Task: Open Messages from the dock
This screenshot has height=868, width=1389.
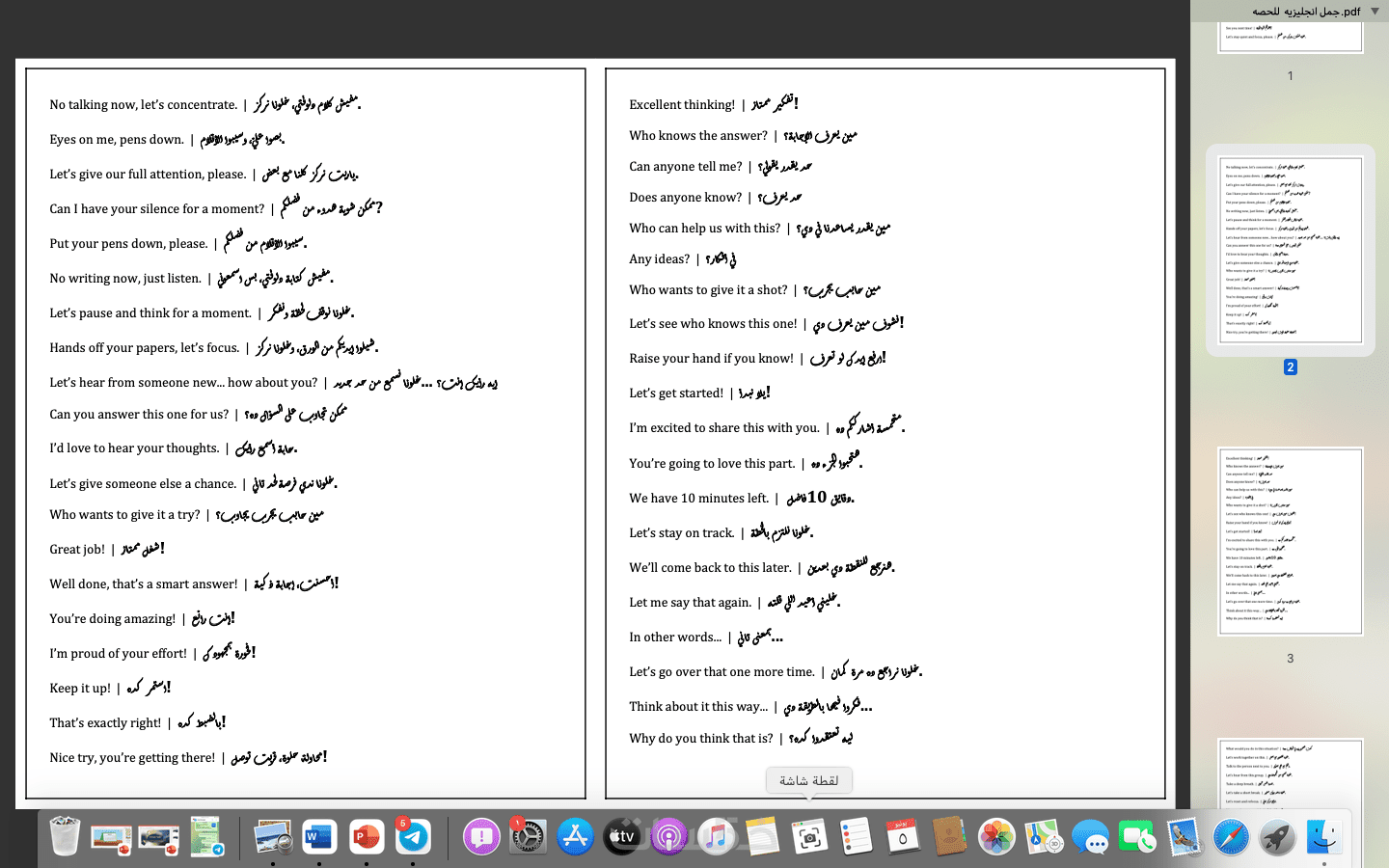Action: (x=1090, y=836)
